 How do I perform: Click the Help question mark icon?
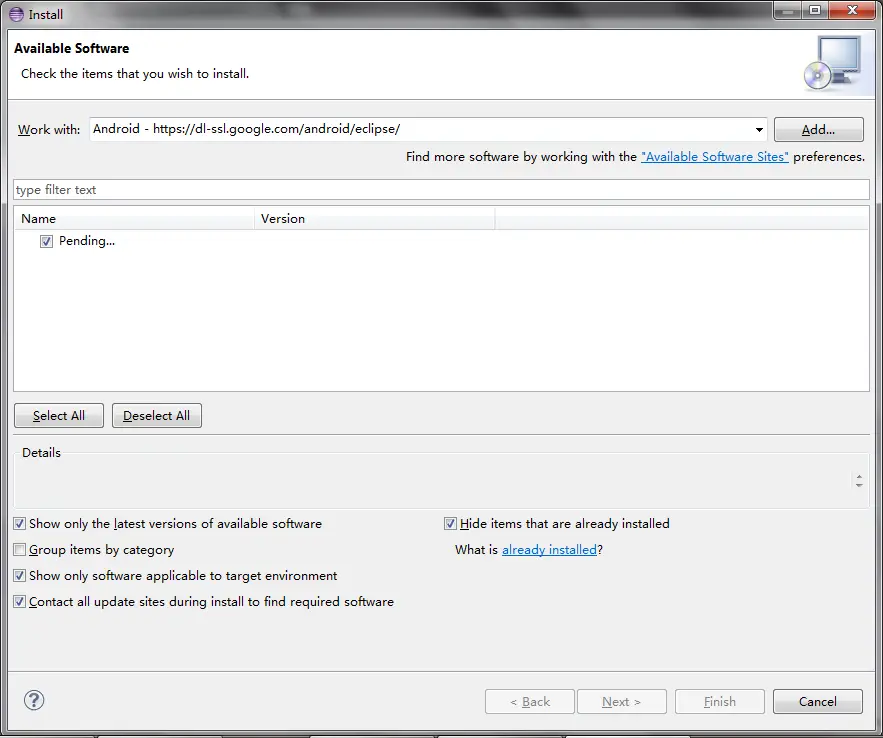34,700
